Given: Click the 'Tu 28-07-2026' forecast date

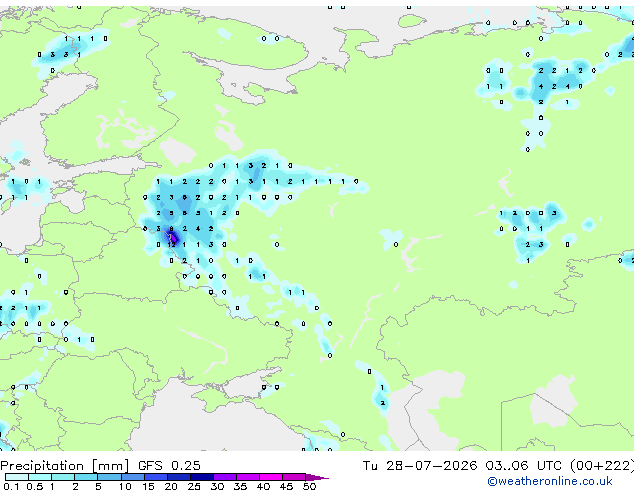Looking at the screenshot, I should coord(420,466).
